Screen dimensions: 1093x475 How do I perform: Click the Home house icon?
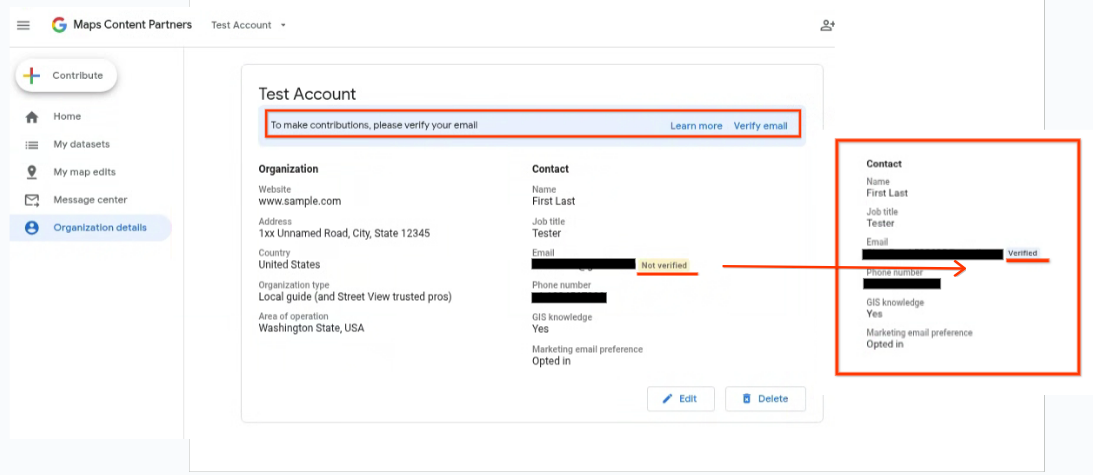31,116
